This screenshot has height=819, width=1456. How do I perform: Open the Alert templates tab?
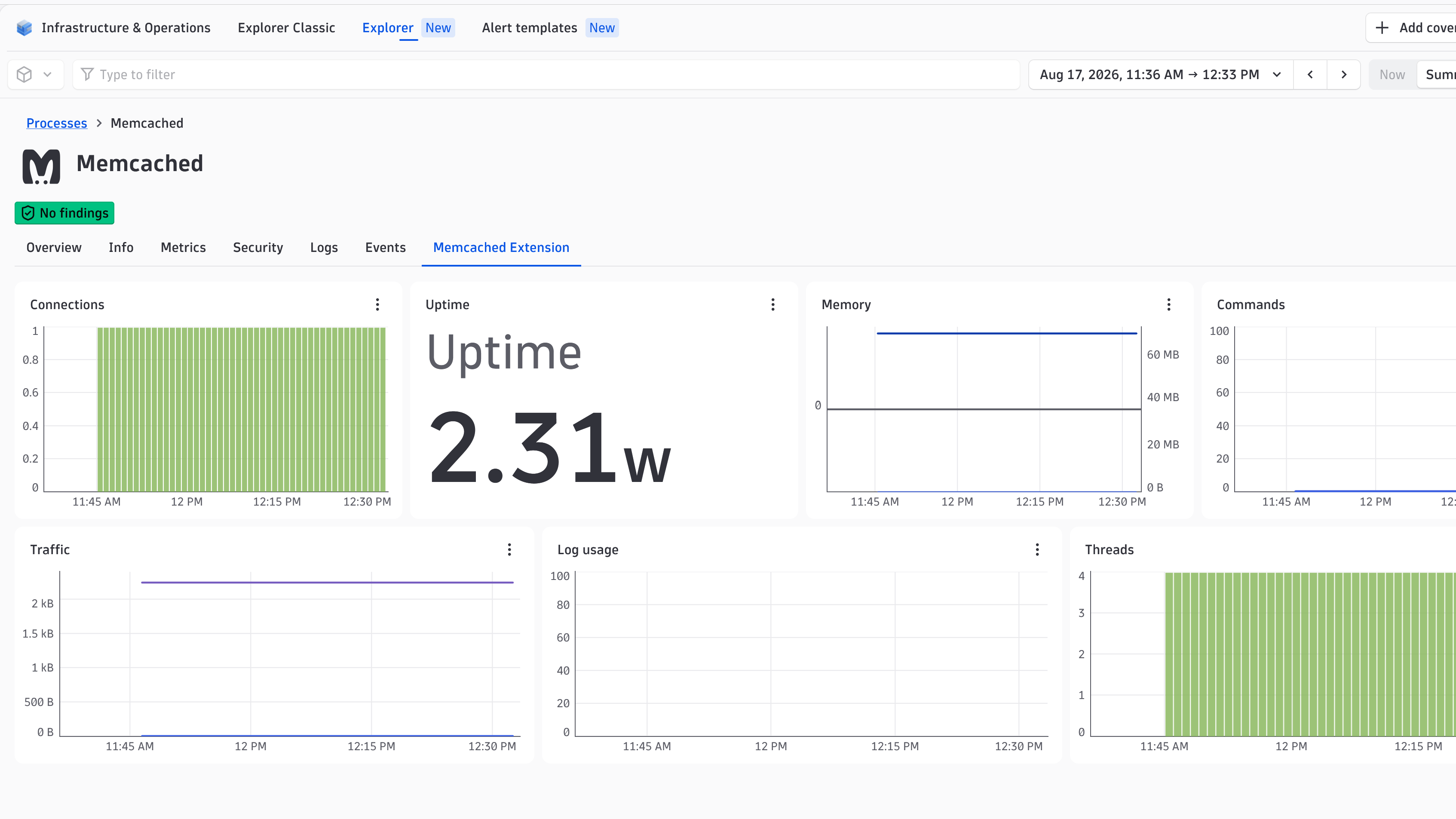(x=530, y=28)
